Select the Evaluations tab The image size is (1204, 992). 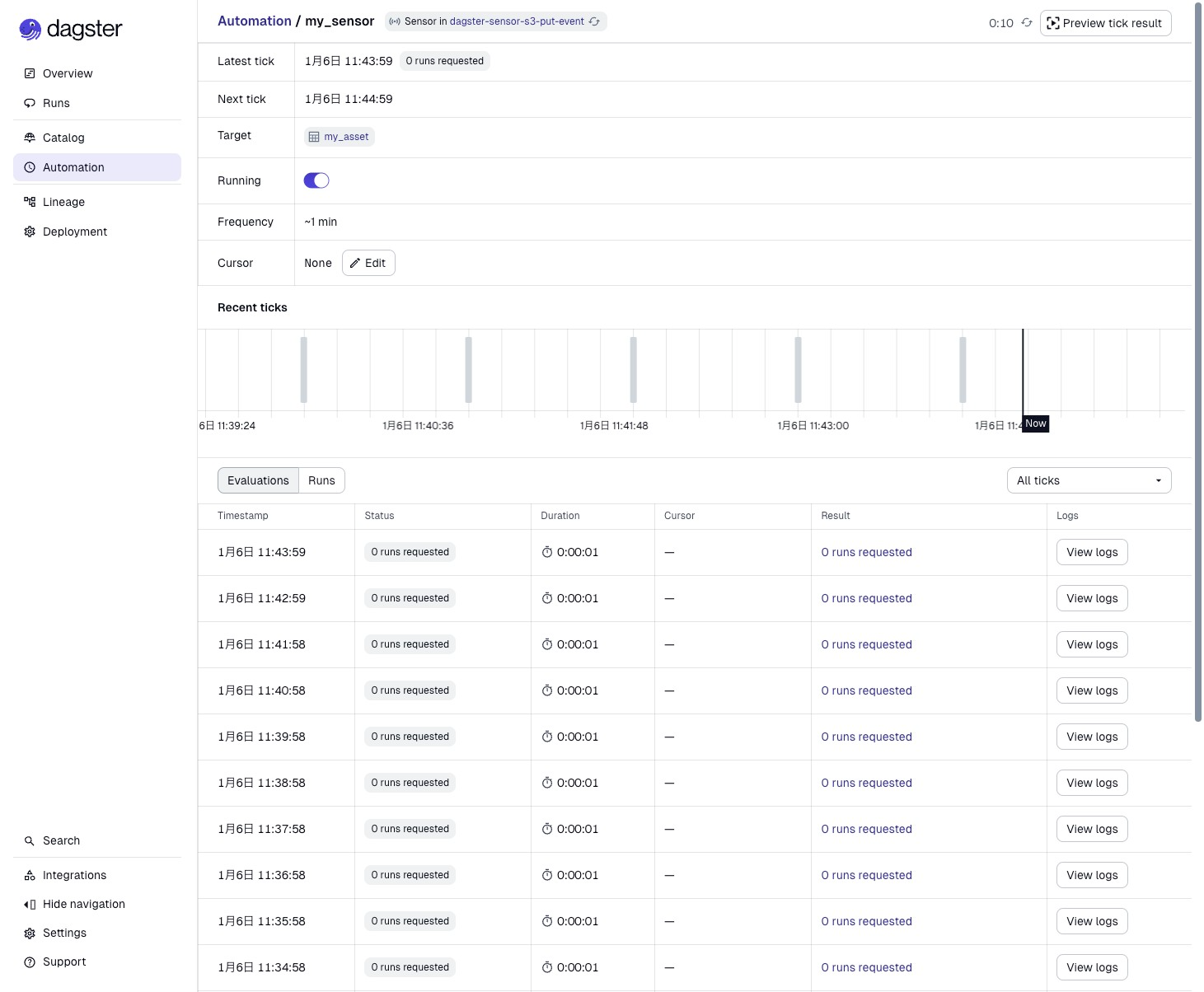tap(258, 480)
